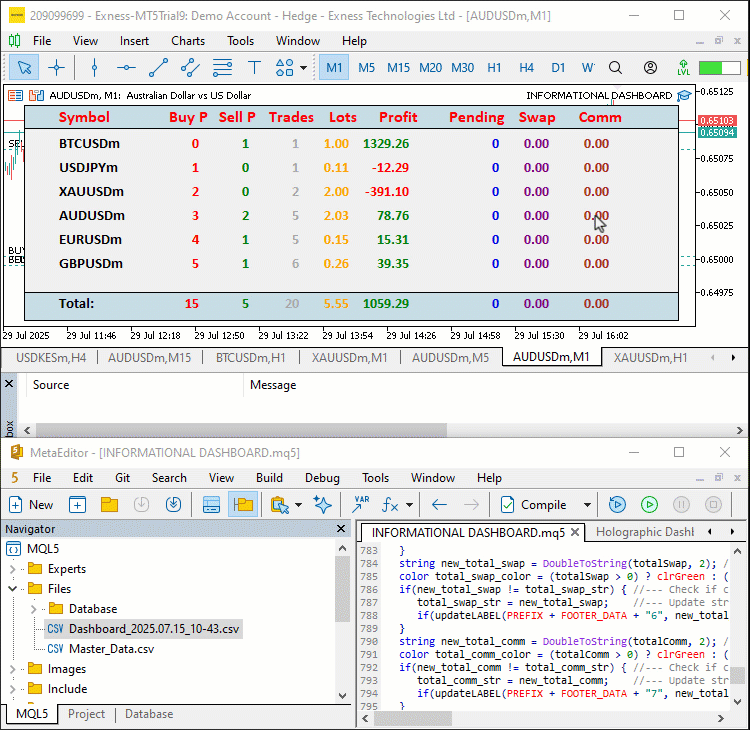Select the horizontal line drawing tool

[x=126, y=67]
